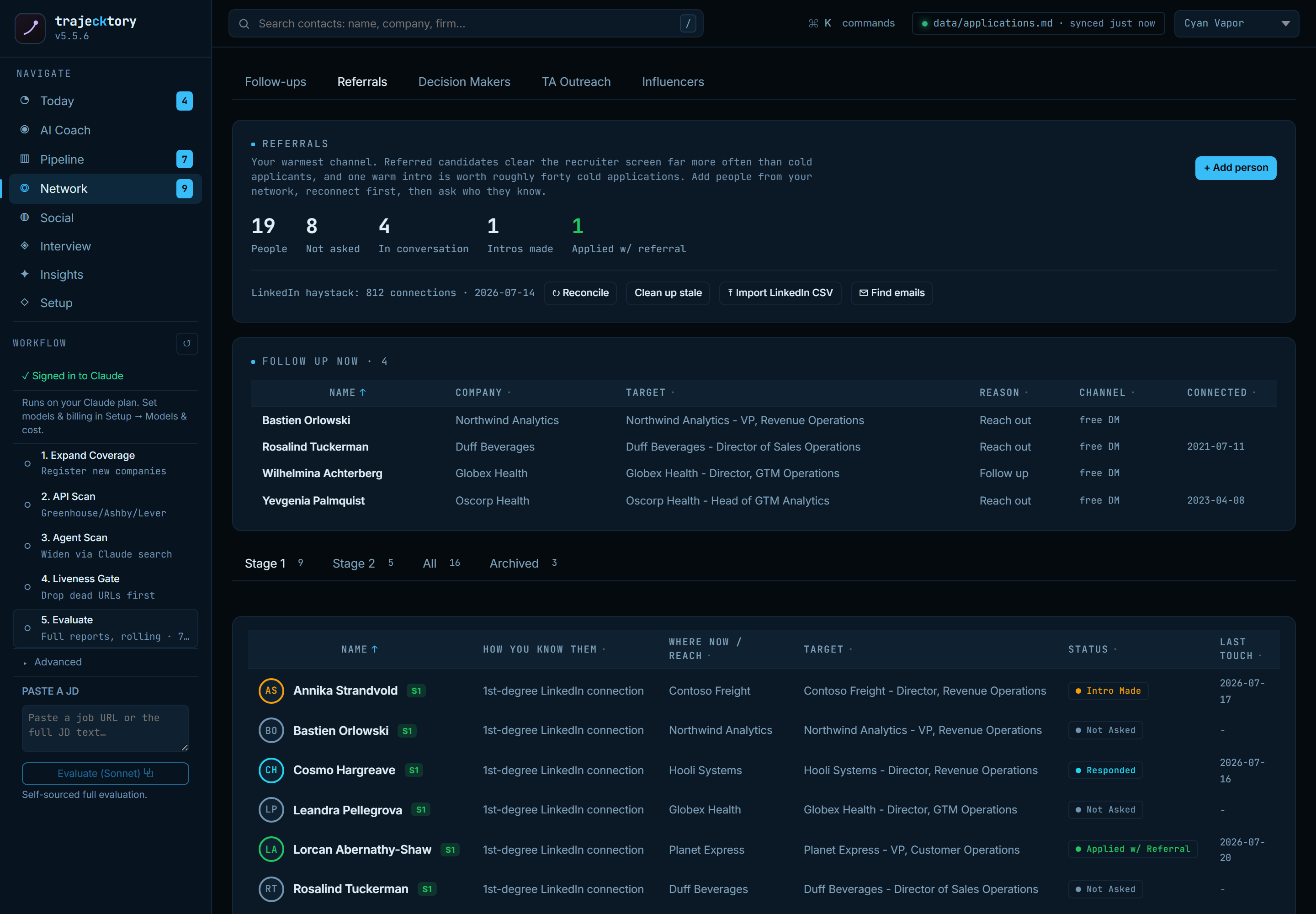Sort follow-up table by Company column

coord(483,393)
